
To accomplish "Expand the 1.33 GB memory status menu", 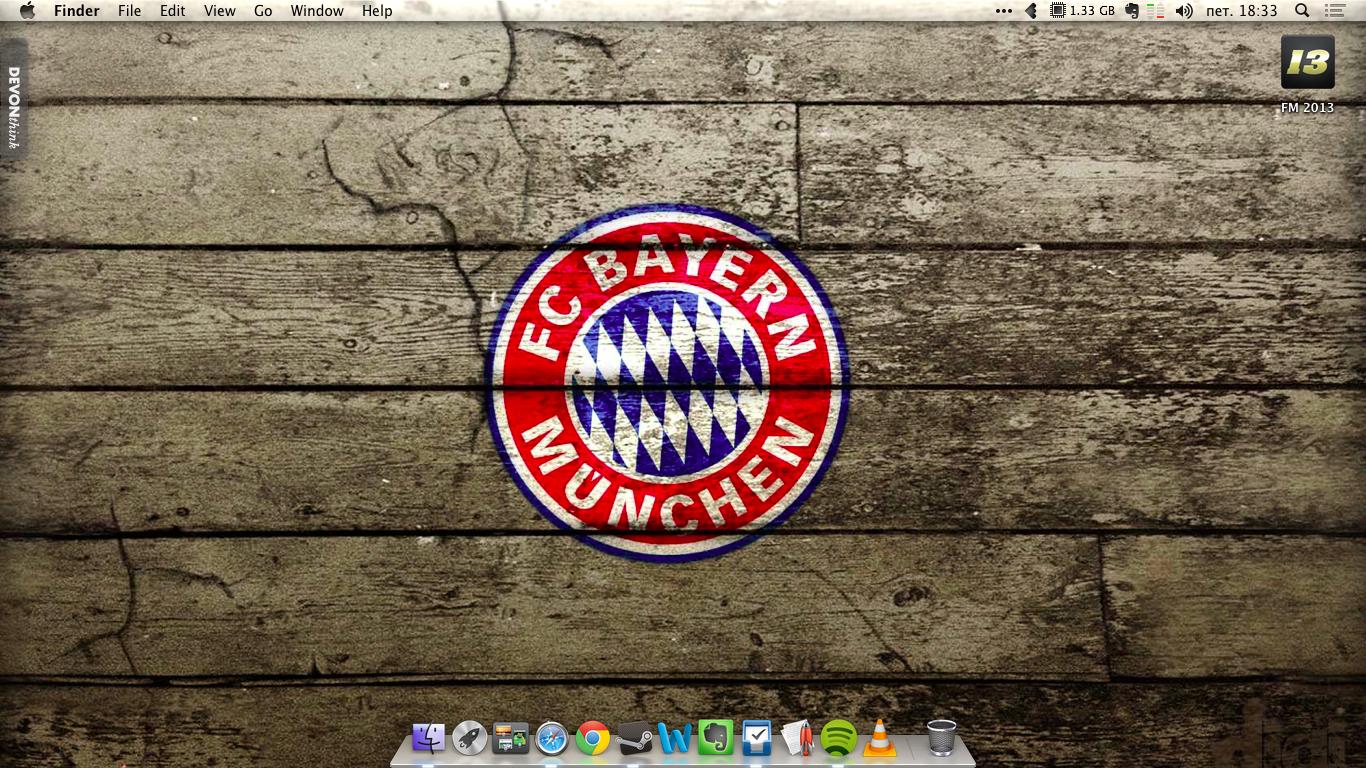I will pos(1082,11).
